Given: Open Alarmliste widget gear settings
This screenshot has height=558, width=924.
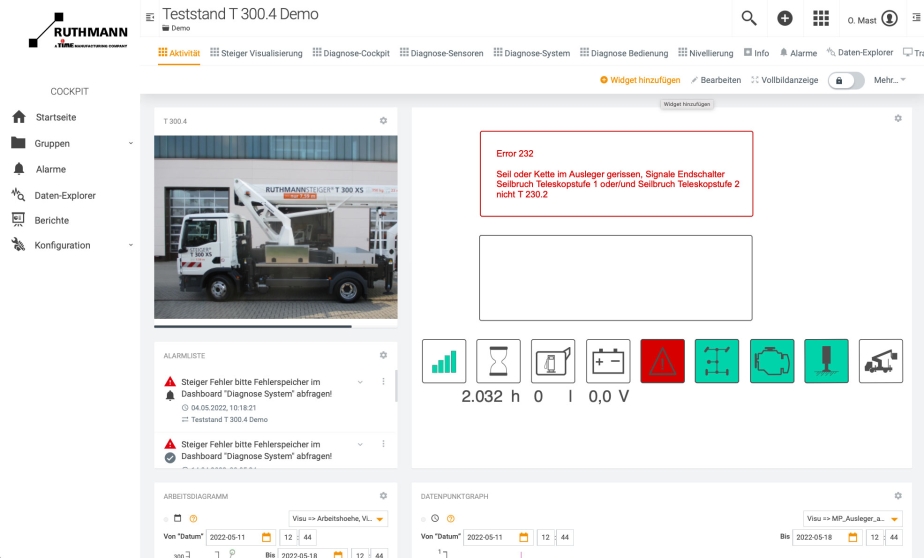Looking at the screenshot, I should 383,355.
